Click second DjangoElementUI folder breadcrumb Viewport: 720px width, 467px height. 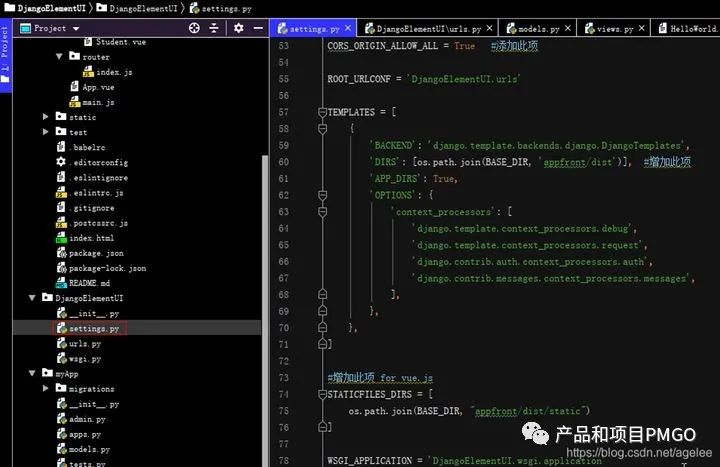tap(137, 8)
